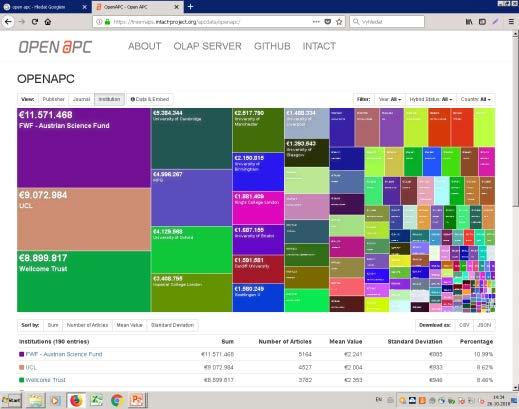The image size is (519, 409).
Task: Sort the table by Sum
Action: tap(53, 325)
